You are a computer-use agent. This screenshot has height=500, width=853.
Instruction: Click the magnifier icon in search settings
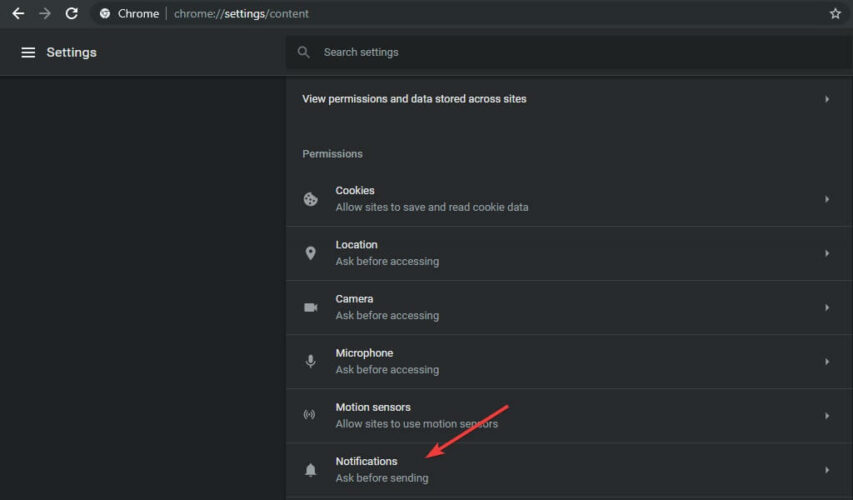pyautogui.click(x=304, y=52)
